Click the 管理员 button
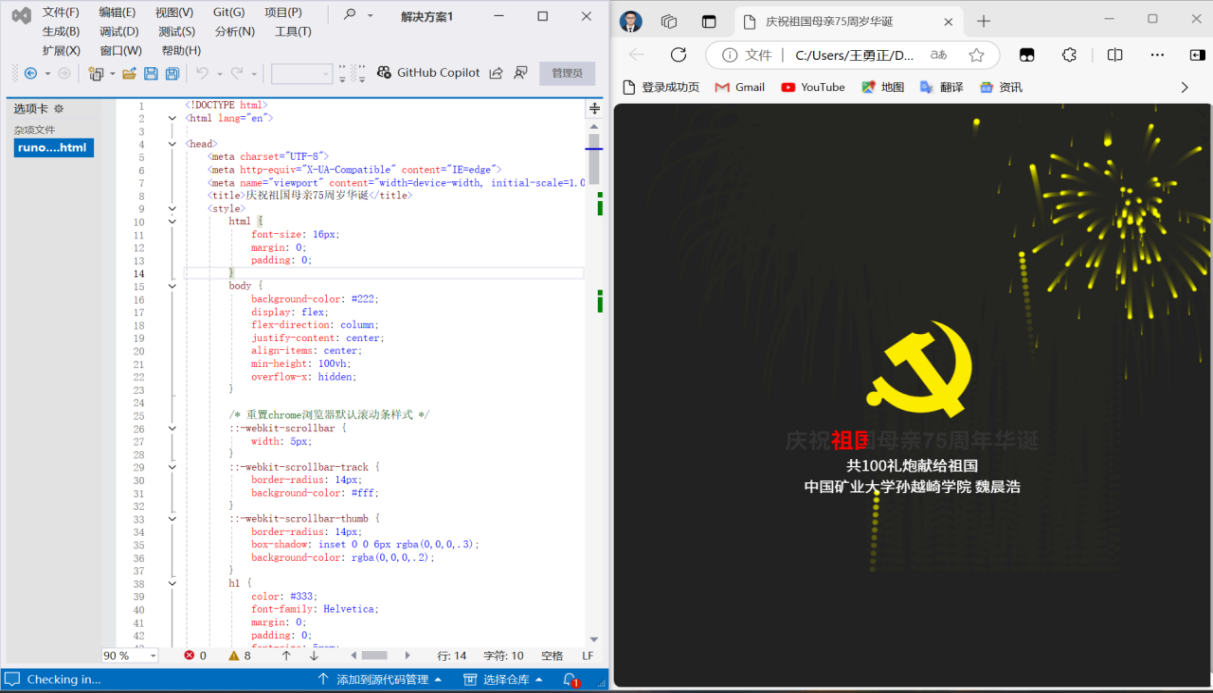 [x=567, y=73]
